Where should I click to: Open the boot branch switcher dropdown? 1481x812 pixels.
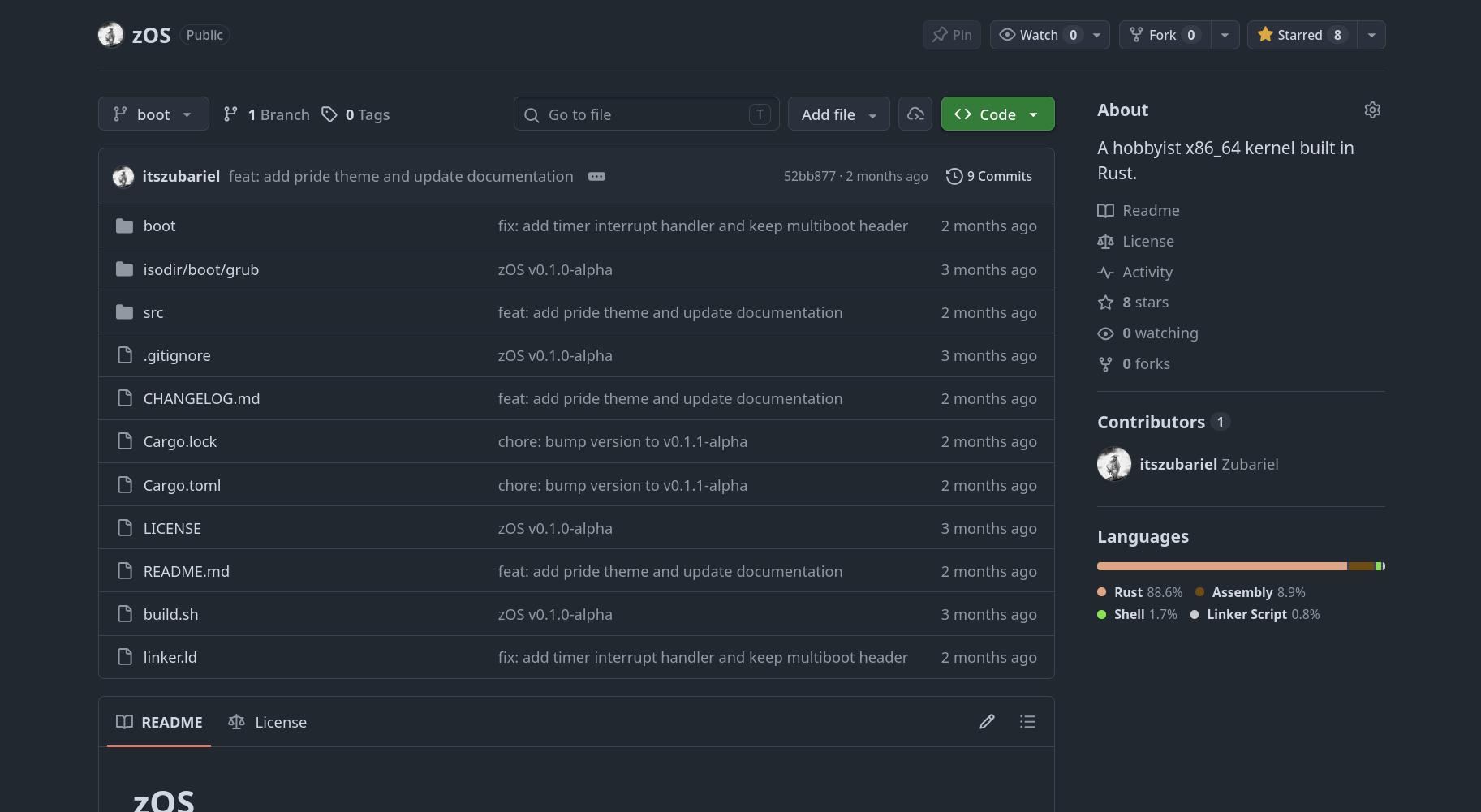pyautogui.click(x=153, y=114)
